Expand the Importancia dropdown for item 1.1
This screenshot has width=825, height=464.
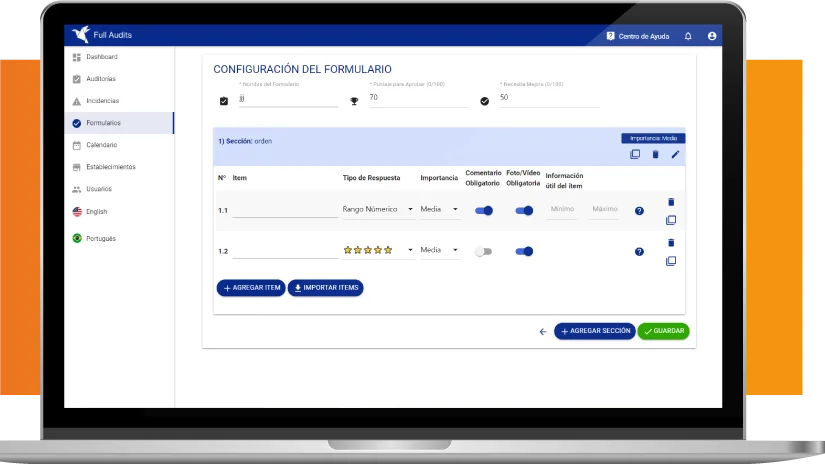click(x=439, y=210)
